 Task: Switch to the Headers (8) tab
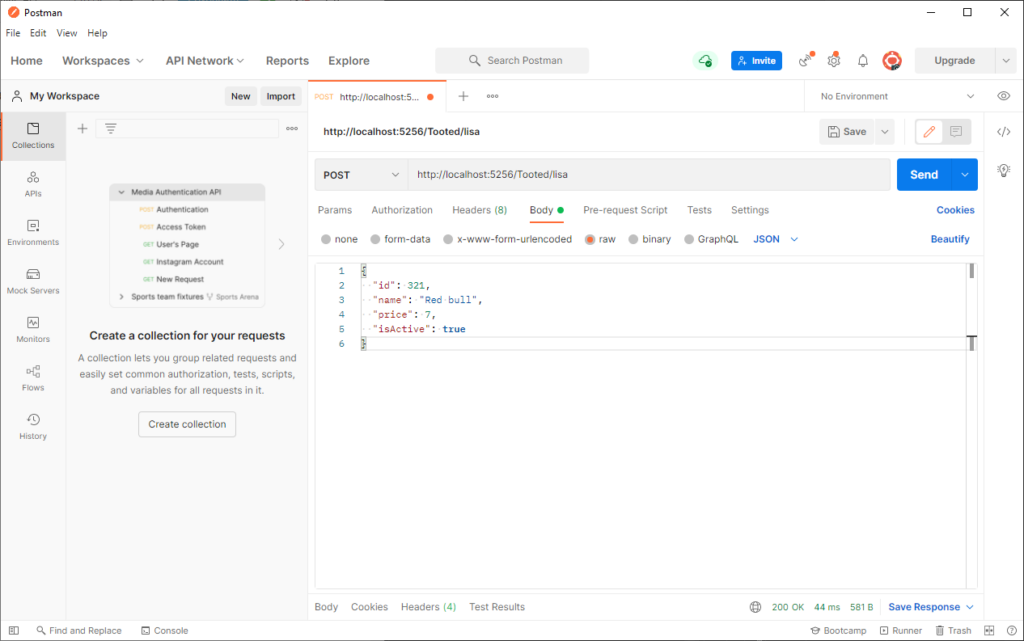(x=479, y=210)
